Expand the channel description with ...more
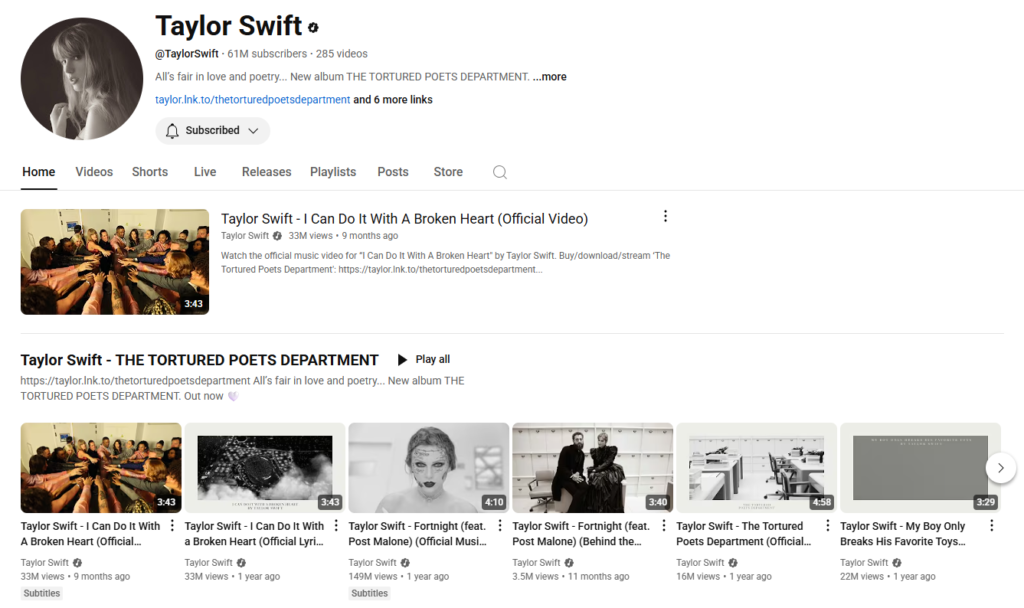The width and height of the screenshot is (1024, 608). [x=550, y=76]
